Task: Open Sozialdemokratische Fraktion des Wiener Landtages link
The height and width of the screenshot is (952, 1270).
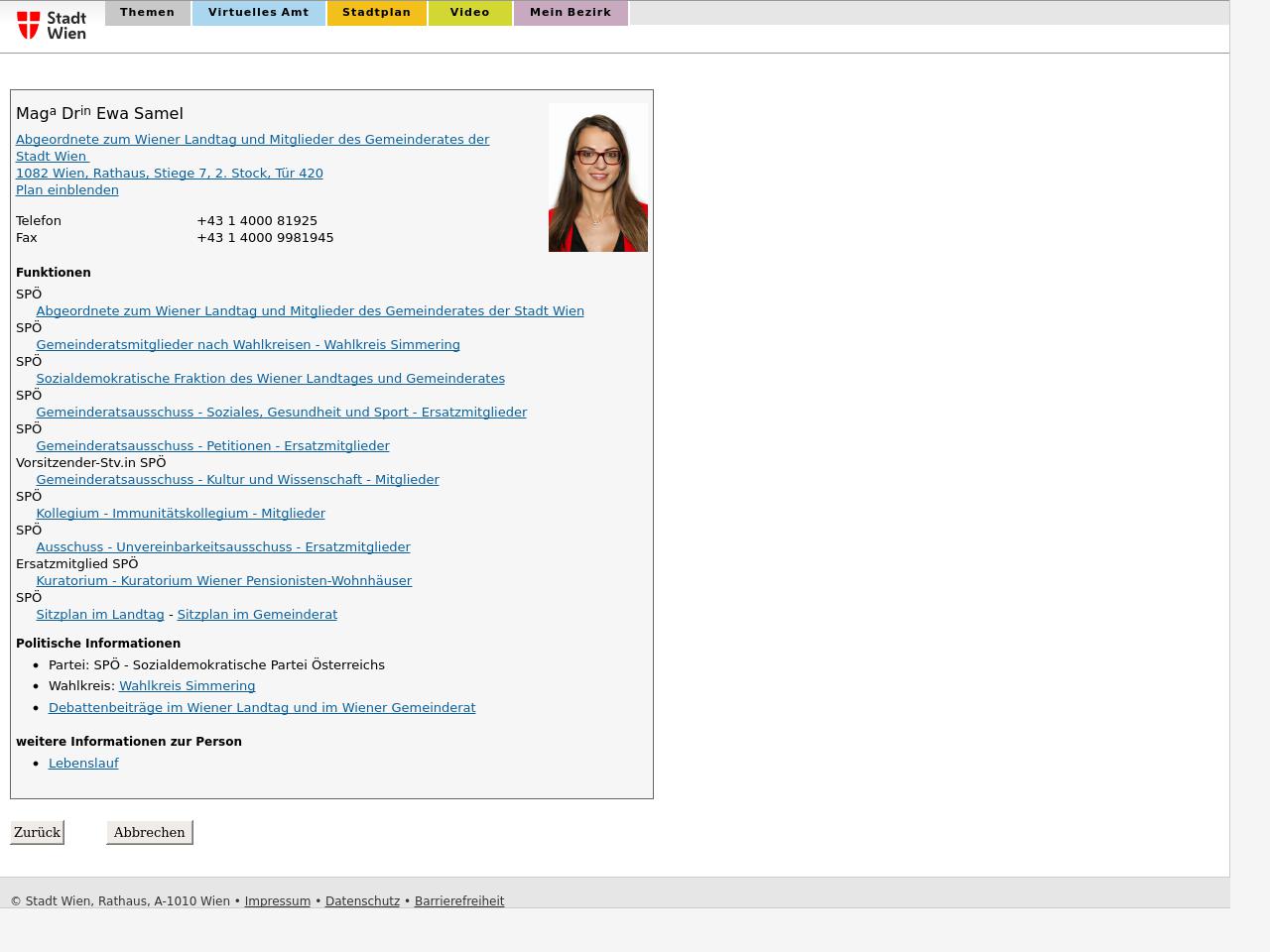Action: (270, 378)
